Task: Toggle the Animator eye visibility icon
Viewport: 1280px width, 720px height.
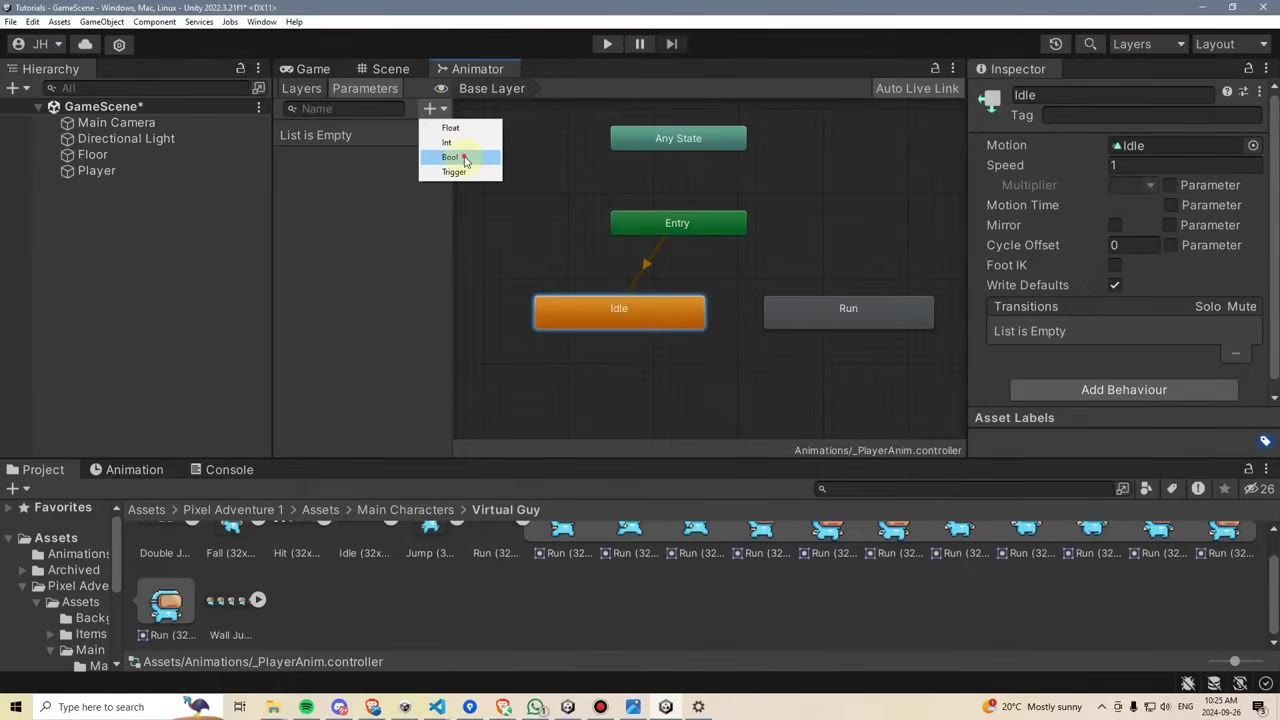Action: tap(441, 88)
